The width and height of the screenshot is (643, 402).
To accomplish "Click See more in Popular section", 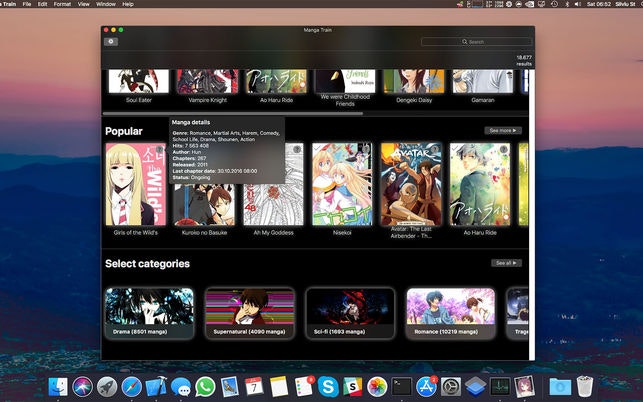I will (503, 130).
